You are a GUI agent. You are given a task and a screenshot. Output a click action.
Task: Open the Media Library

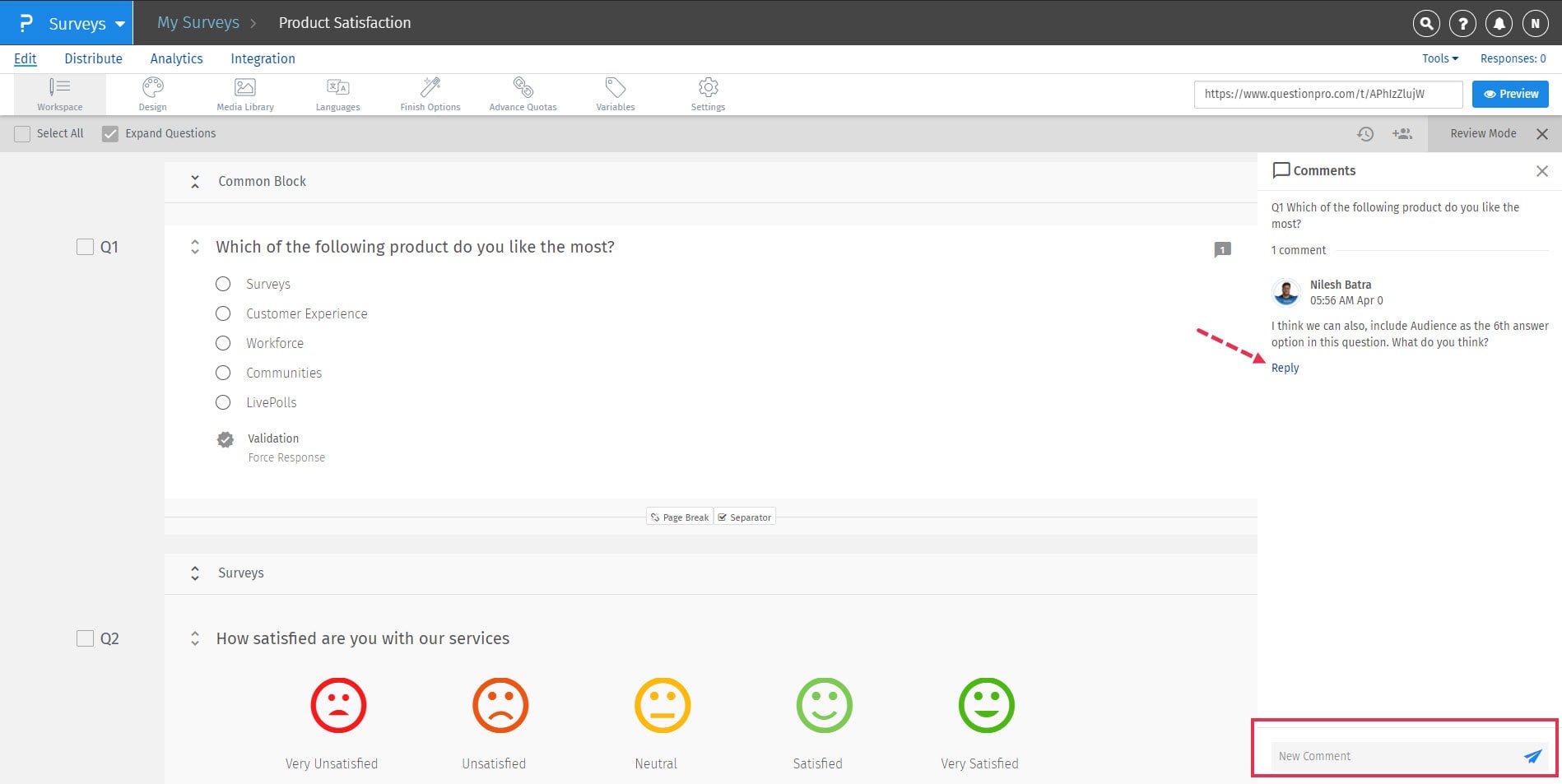coord(244,93)
